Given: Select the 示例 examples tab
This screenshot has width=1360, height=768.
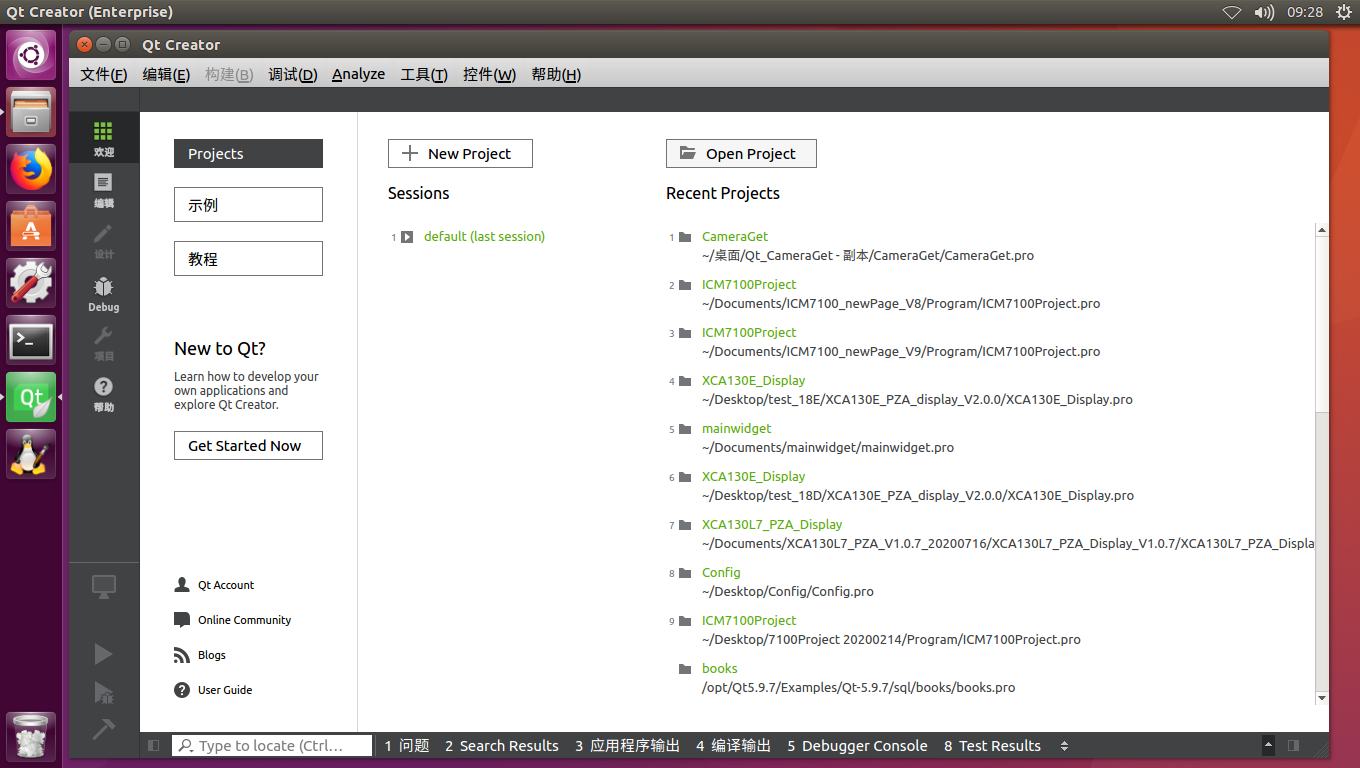Looking at the screenshot, I should click(248, 204).
